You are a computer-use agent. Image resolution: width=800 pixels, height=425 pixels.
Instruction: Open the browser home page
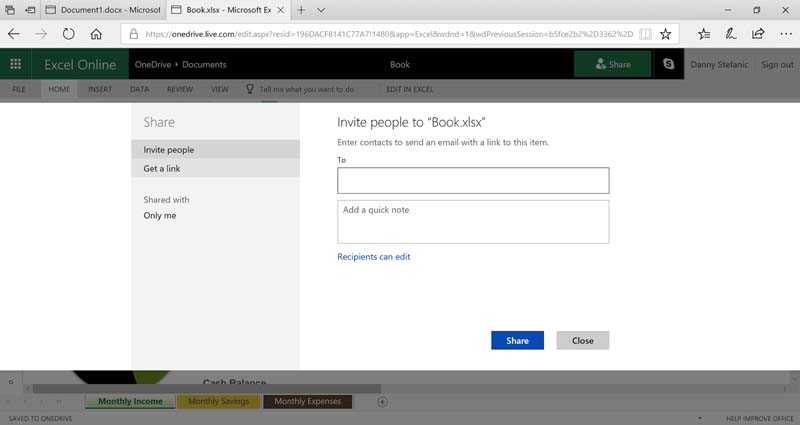(x=96, y=34)
